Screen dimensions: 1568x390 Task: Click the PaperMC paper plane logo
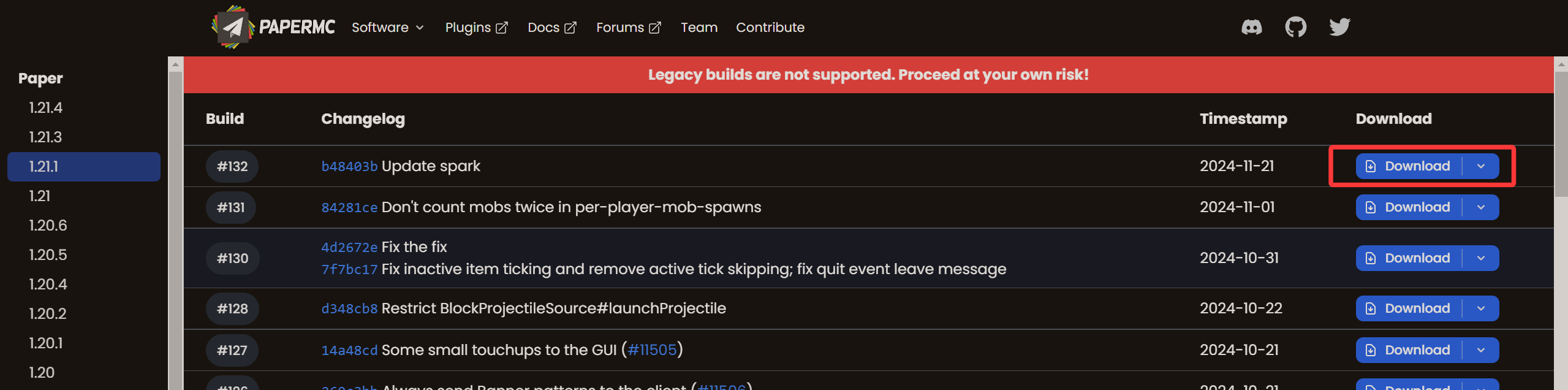[232, 27]
